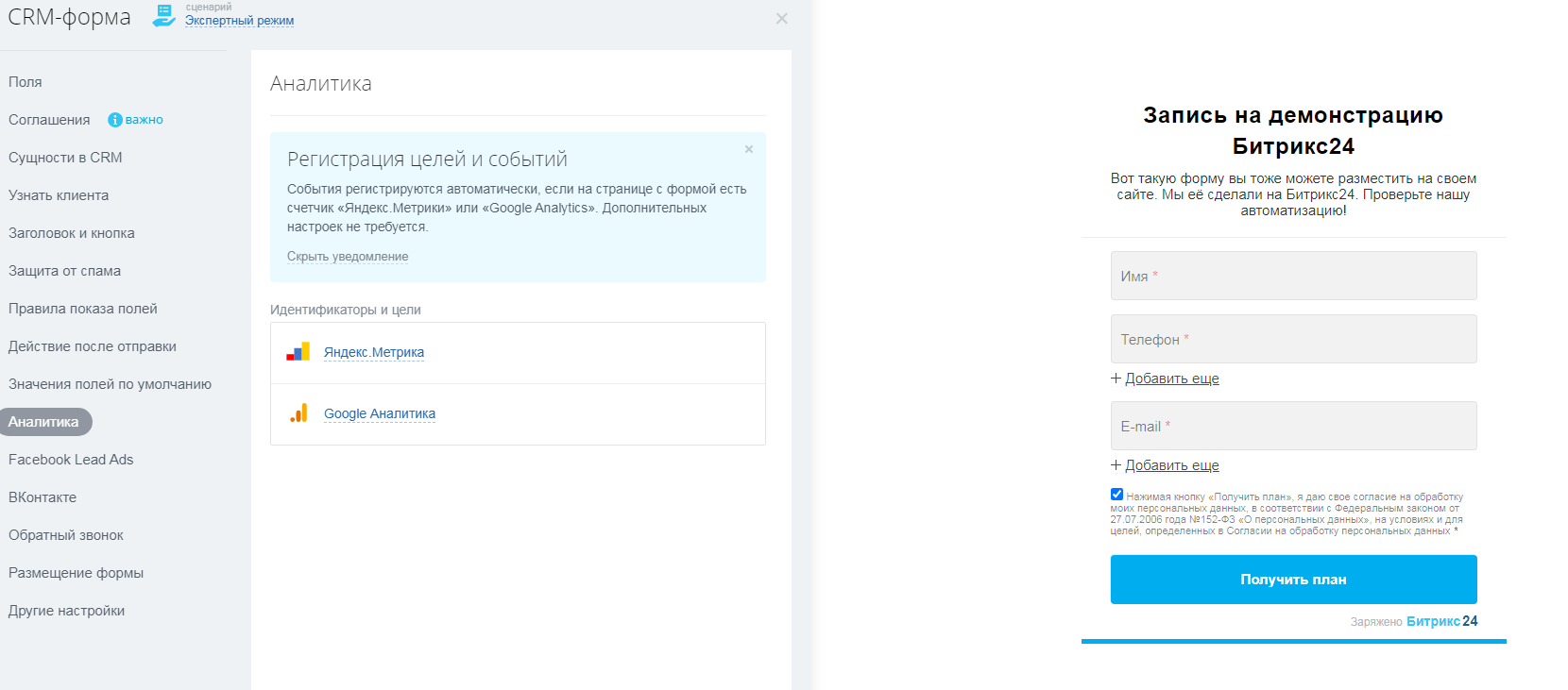Close the CRM-форма settings panel
The height and width of the screenshot is (690, 1568).
(781, 19)
